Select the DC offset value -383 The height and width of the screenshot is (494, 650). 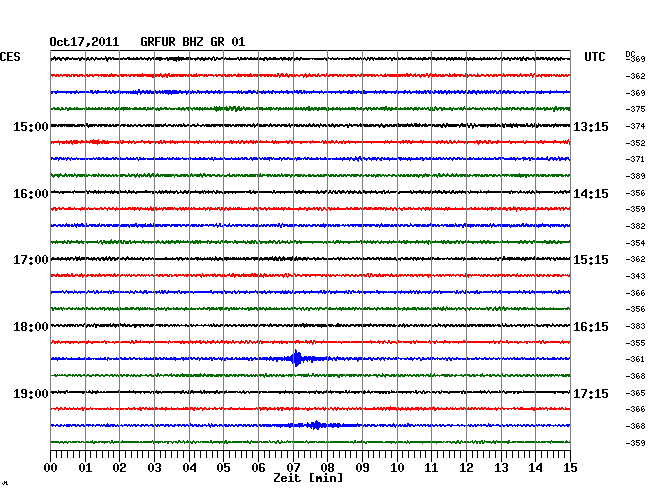point(635,326)
